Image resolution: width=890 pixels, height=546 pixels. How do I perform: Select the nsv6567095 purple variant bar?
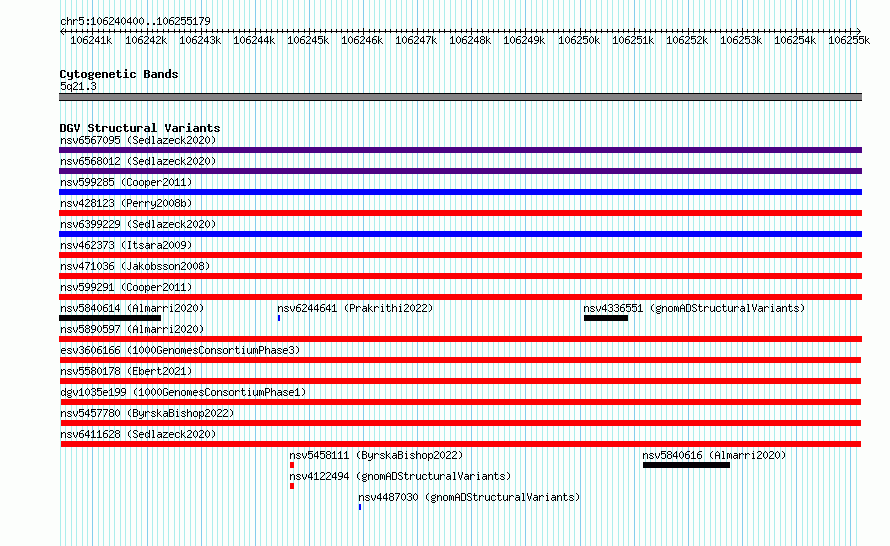tap(460, 150)
